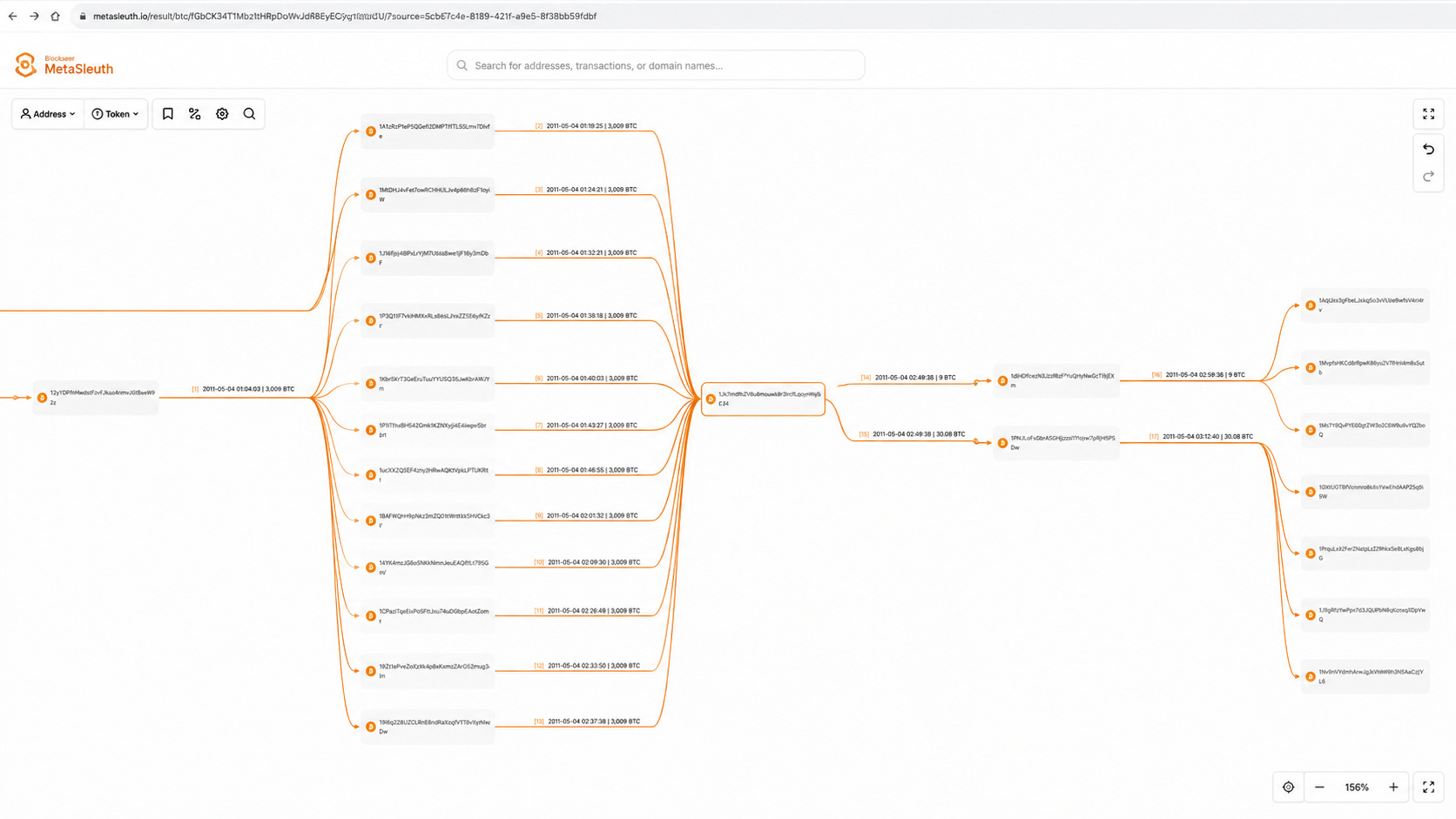Select address node ending in 9W
This screenshot has width=1456, height=819.
[1365, 492]
